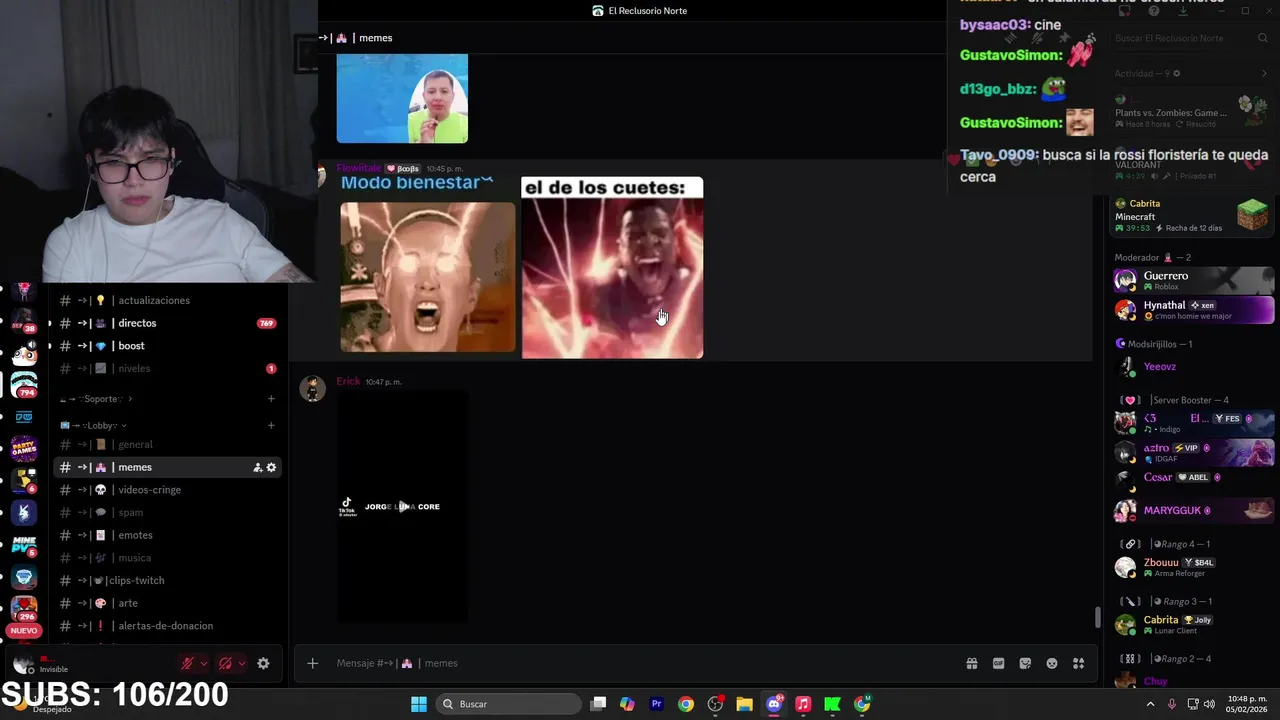Open Kick app from the taskbar
This screenshot has height=720, width=1280.
pos(832,704)
